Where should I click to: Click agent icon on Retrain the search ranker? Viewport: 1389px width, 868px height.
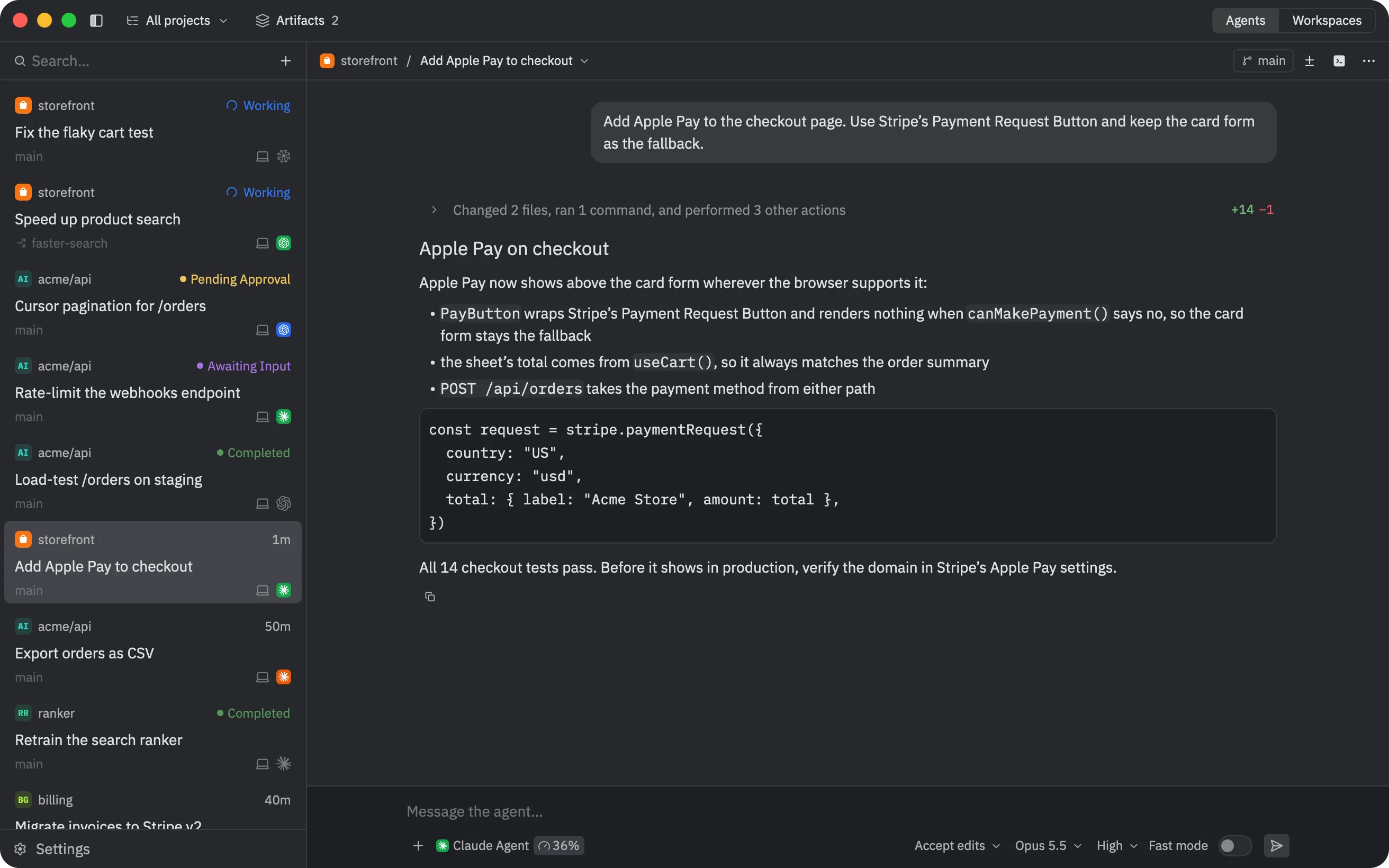284,764
